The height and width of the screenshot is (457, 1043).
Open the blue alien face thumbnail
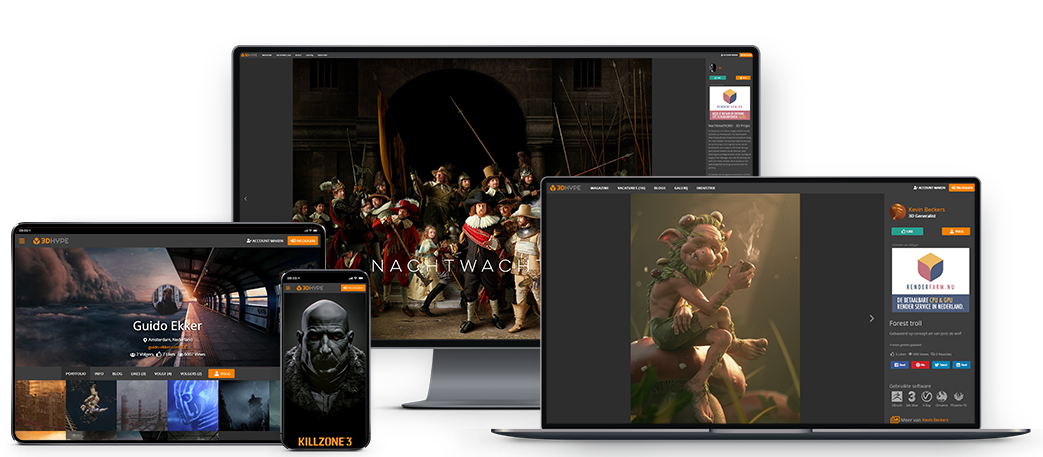coord(193,406)
